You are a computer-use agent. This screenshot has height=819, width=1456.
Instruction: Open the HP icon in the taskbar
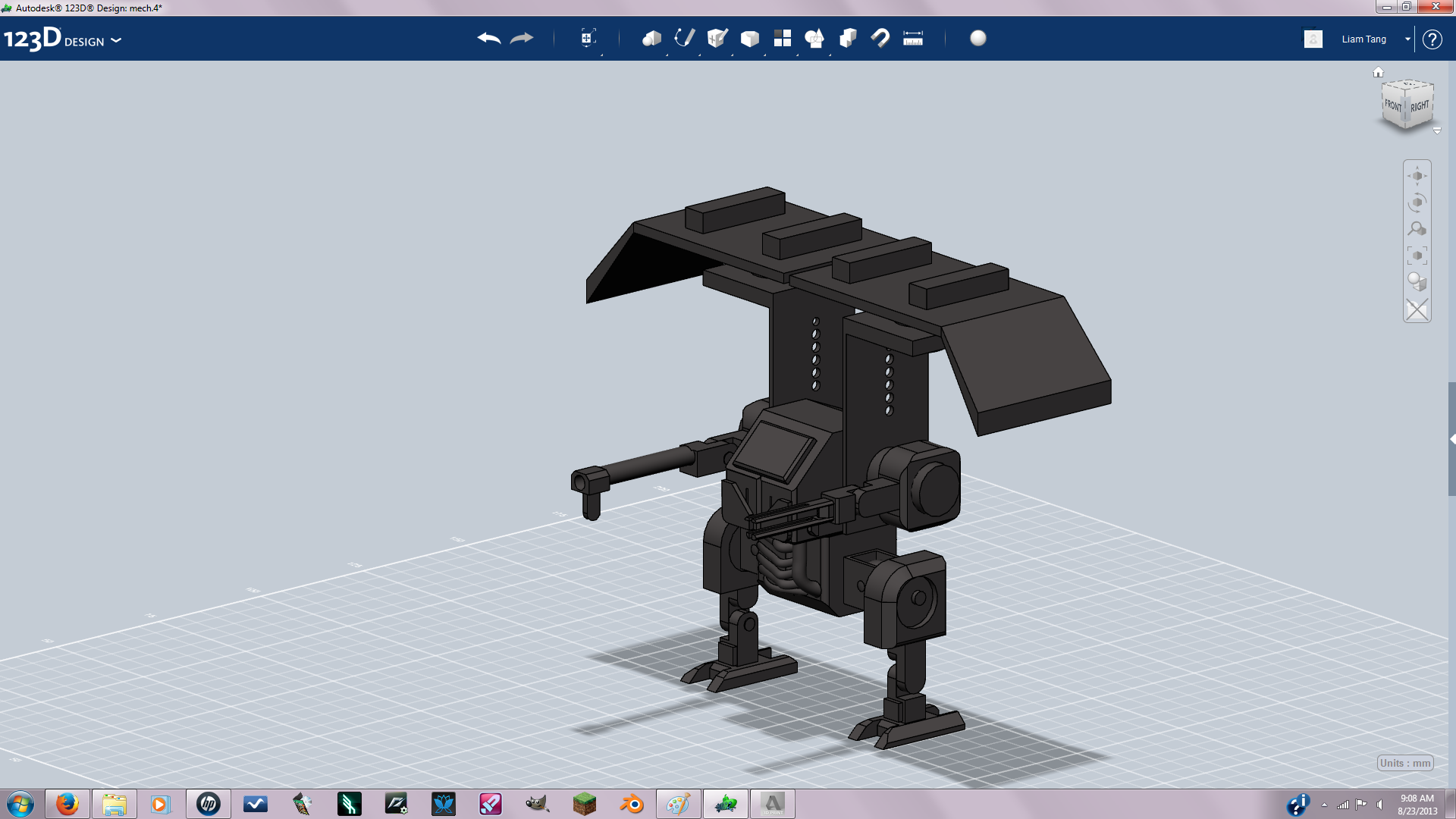209,804
